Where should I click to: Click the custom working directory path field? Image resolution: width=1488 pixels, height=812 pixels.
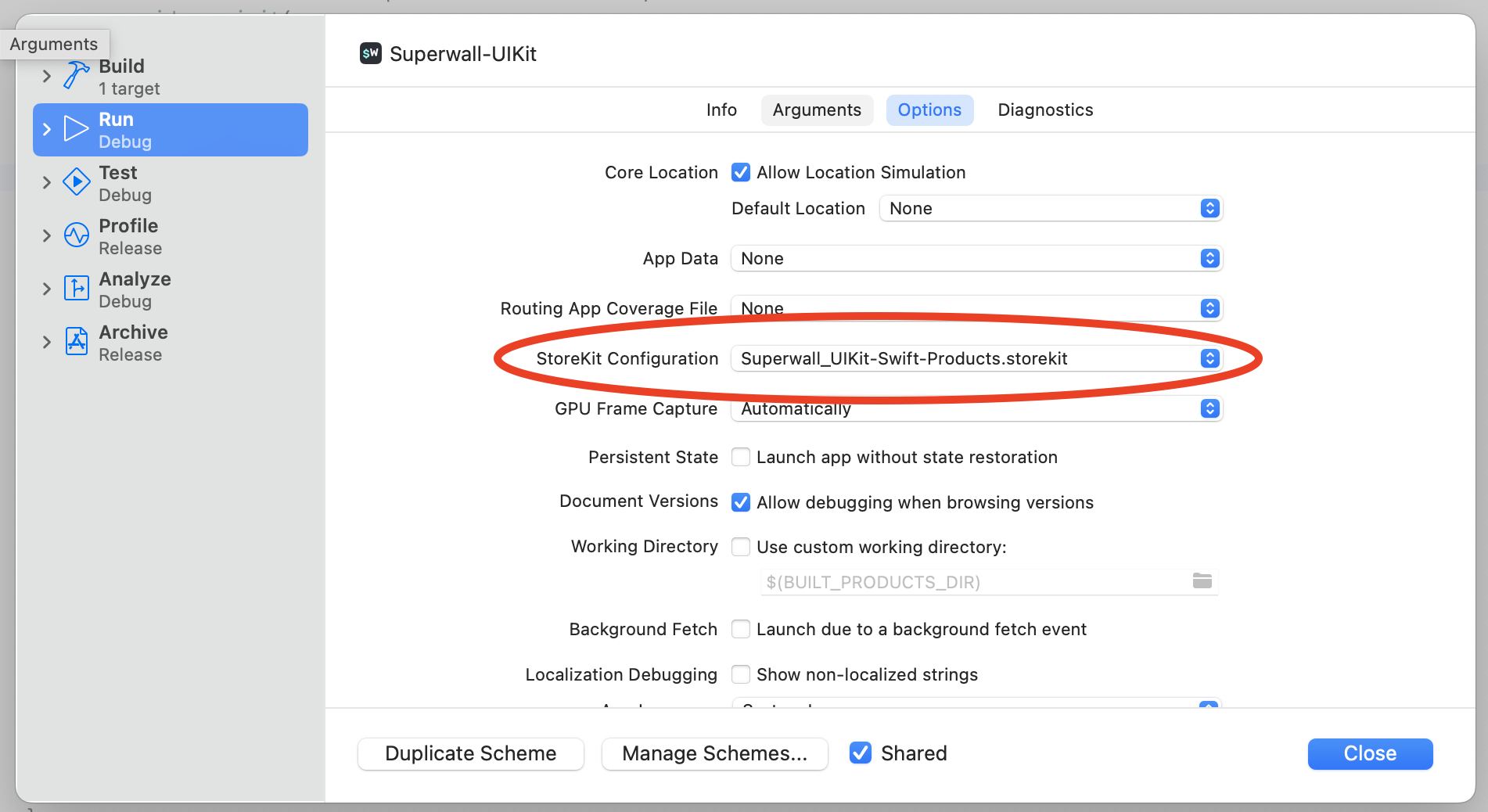coord(970,582)
